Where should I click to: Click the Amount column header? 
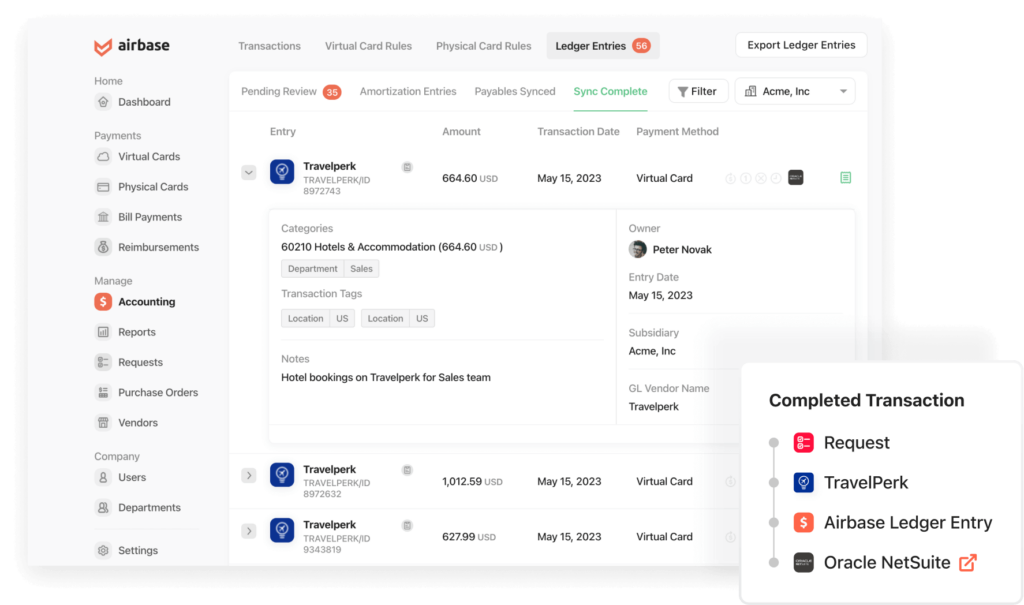(x=461, y=131)
